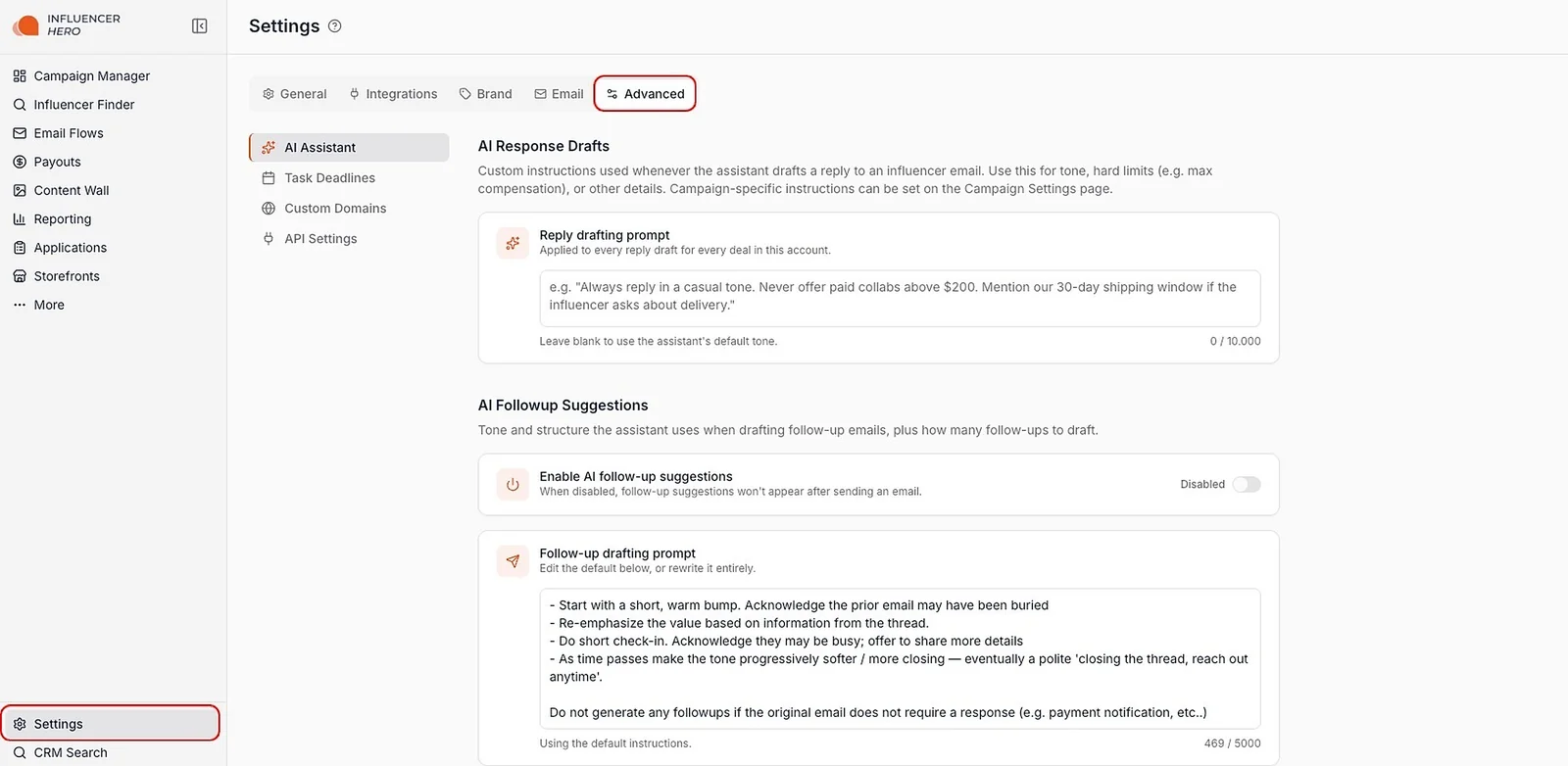Click the Email Flows envelope icon
The height and width of the screenshot is (766, 1568).
(x=20, y=133)
